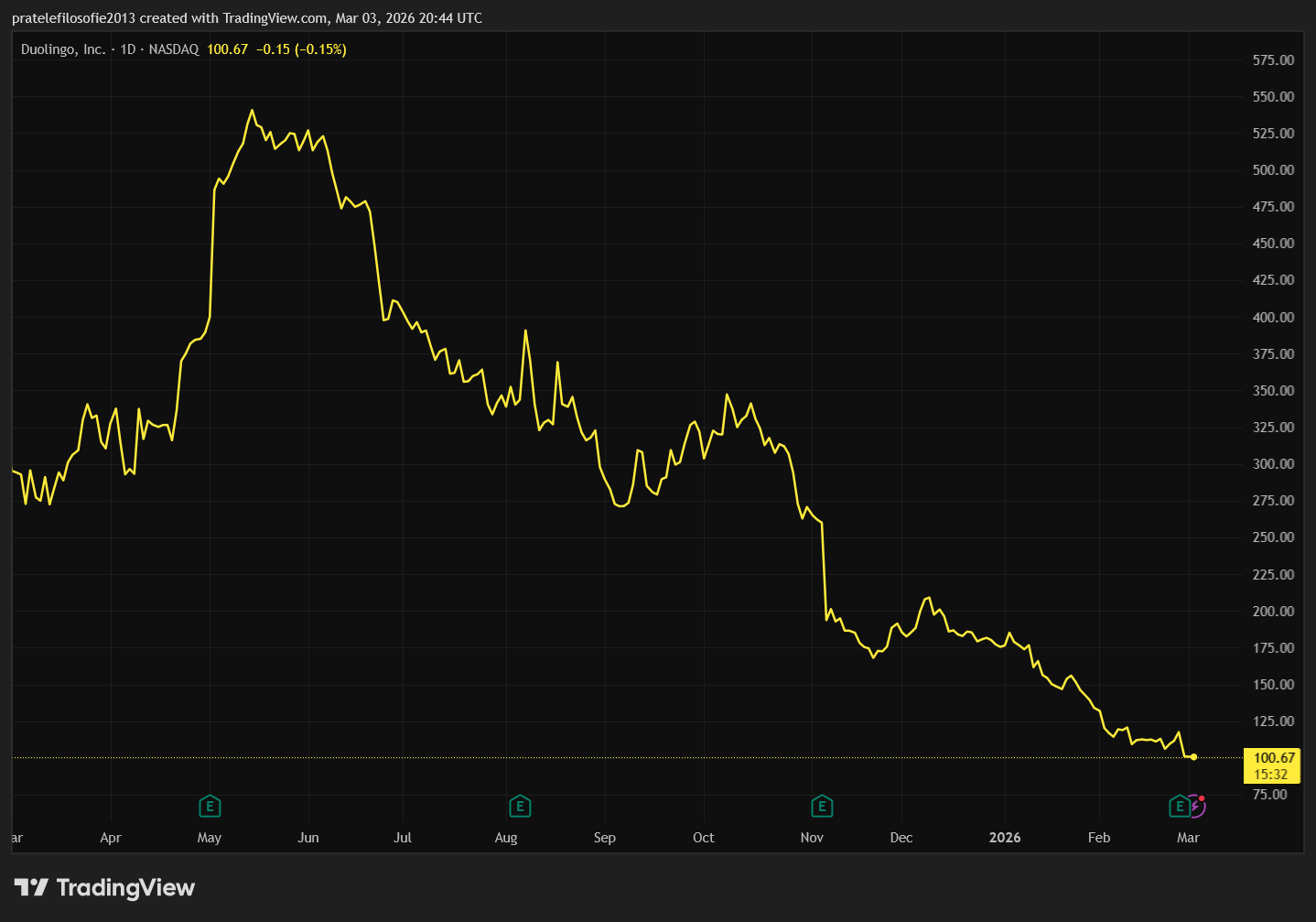Click the green earnings marker above Mar
1316x922 pixels.
[1180, 807]
